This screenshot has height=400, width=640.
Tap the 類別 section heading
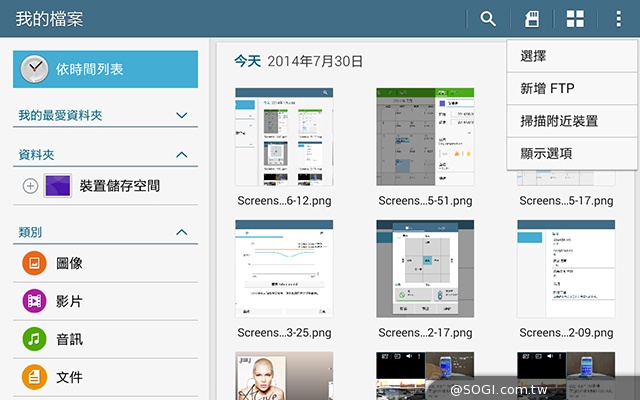[30, 232]
